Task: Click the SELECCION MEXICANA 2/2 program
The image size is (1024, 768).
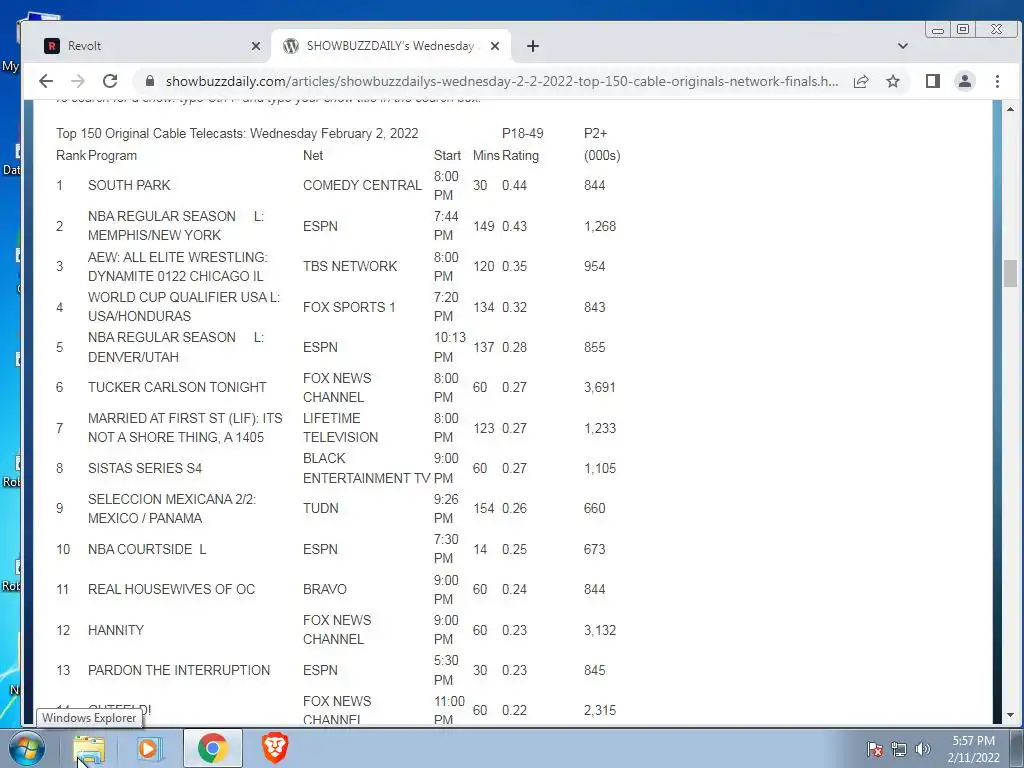Action: pos(172,508)
